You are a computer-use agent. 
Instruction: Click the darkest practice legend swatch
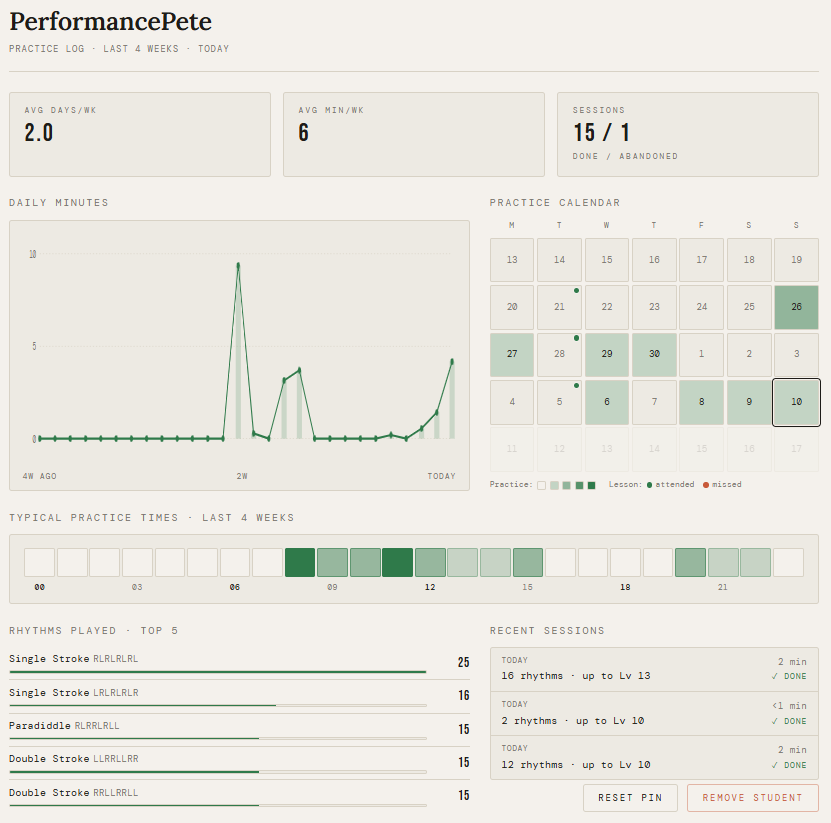[x=591, y=485]
